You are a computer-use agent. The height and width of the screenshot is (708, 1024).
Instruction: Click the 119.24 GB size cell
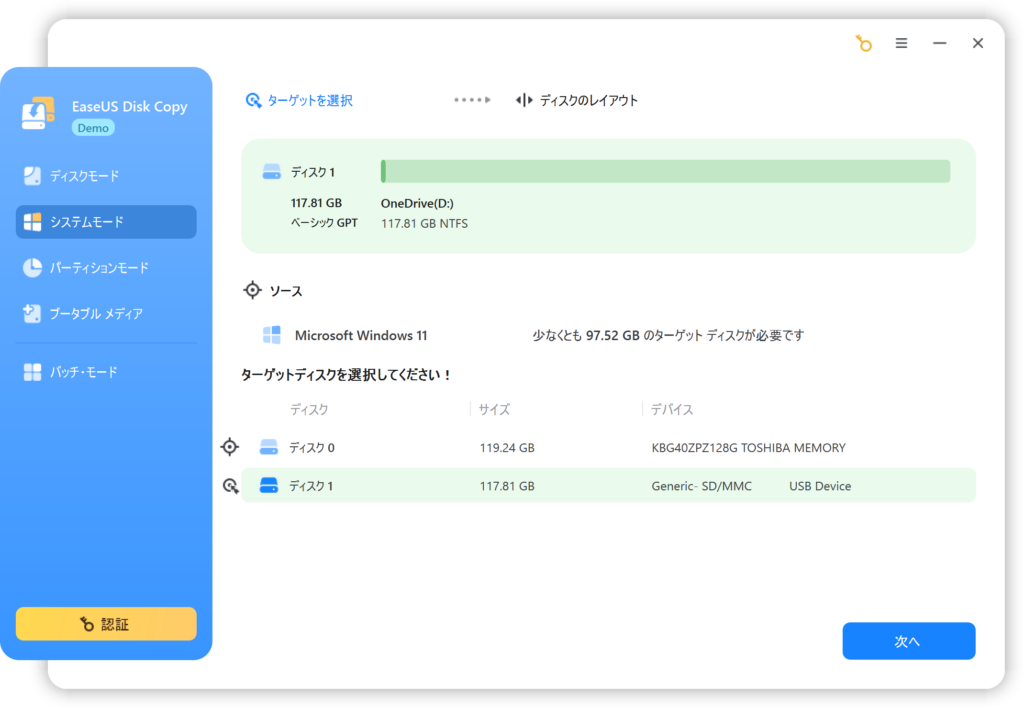coord(507,448)
